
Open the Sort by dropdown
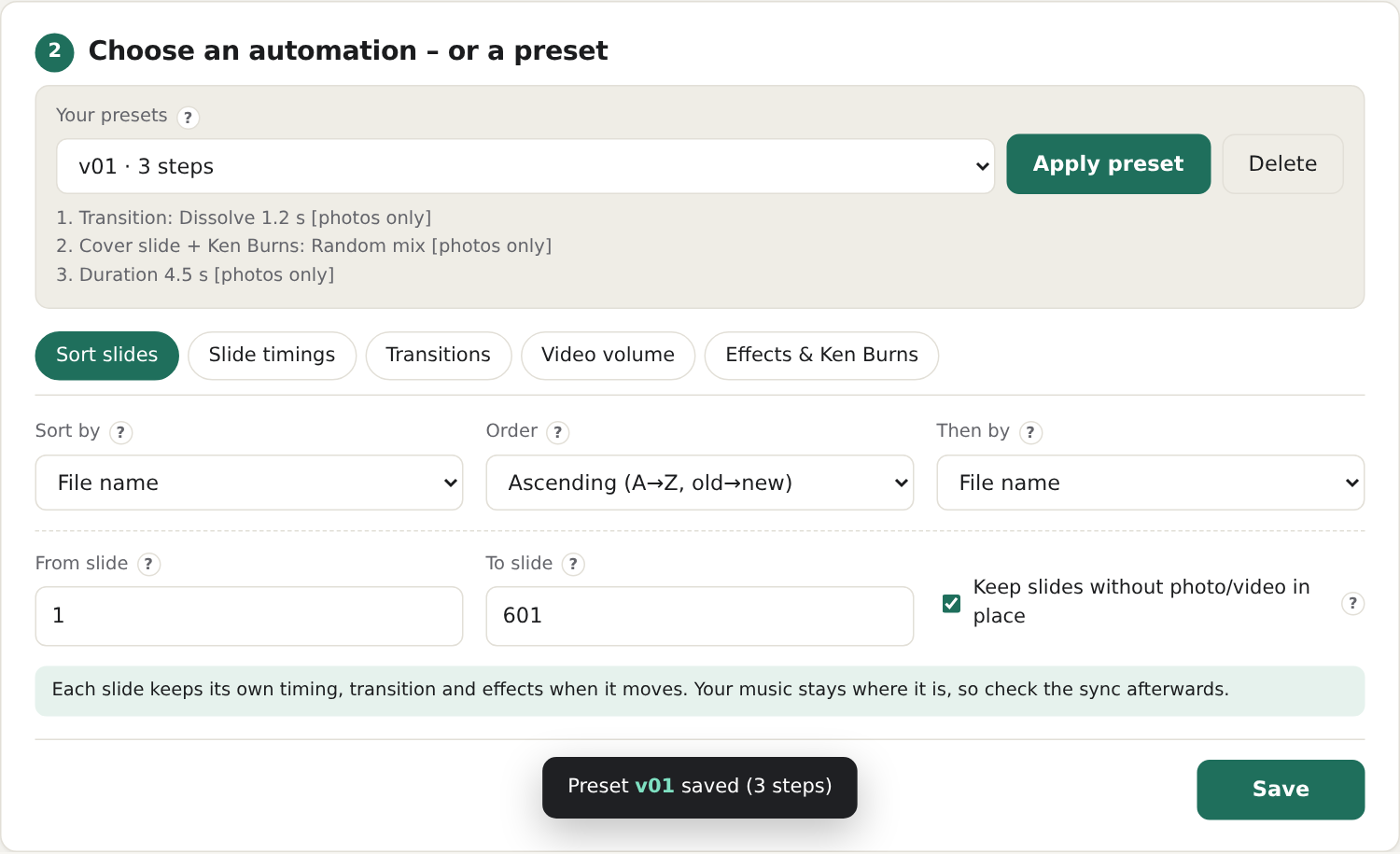(249, 483)
